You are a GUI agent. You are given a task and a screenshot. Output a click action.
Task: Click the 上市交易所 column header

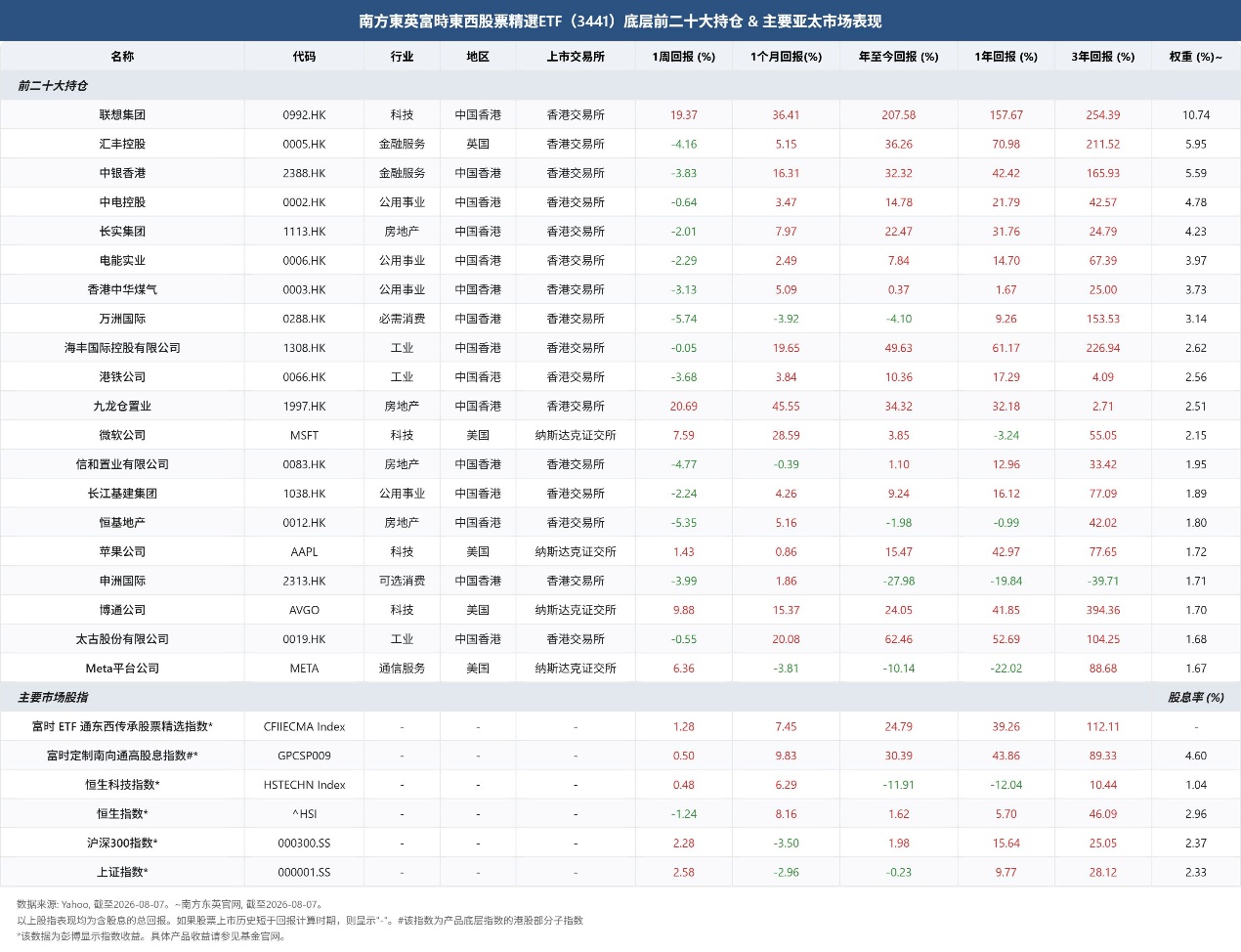[x=576, y=57]
